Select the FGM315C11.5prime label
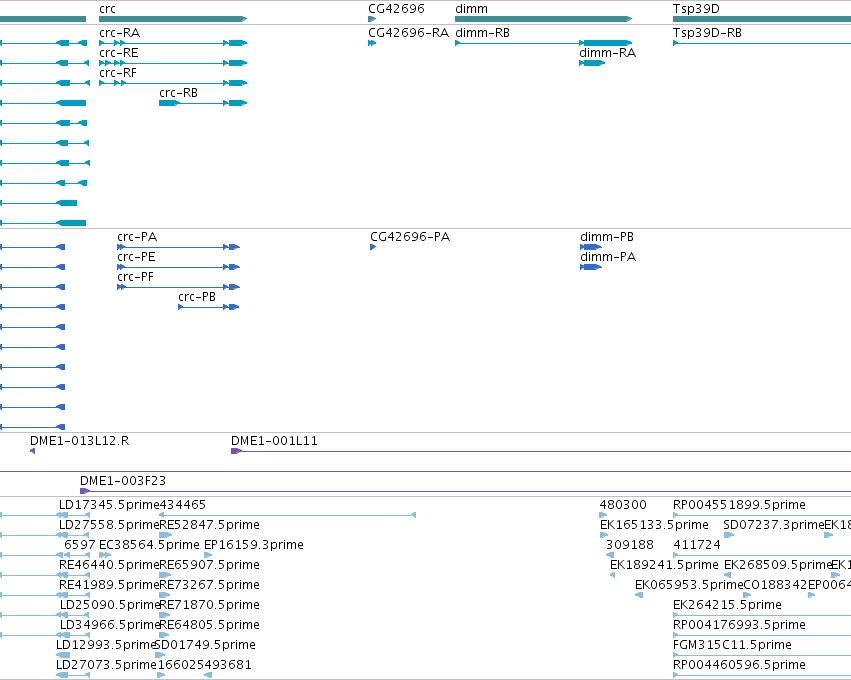The image size is (851, 680). click(x=732, y=645)
